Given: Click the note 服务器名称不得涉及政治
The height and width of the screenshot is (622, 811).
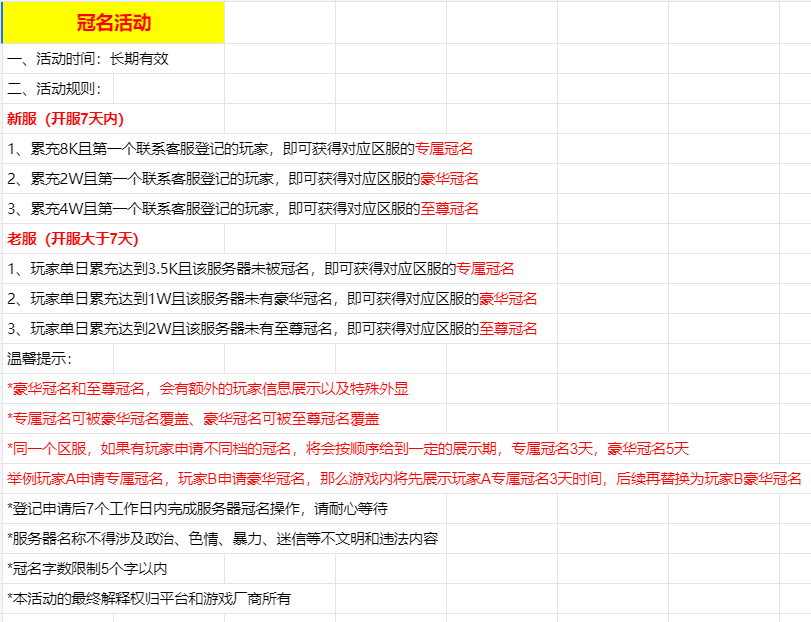Looking at the screenshot, I should pyautogui.click(x=224, y=539).
